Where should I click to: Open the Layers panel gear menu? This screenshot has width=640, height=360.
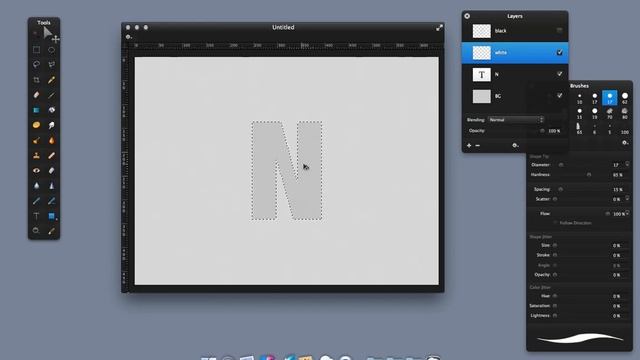[515, 145]
